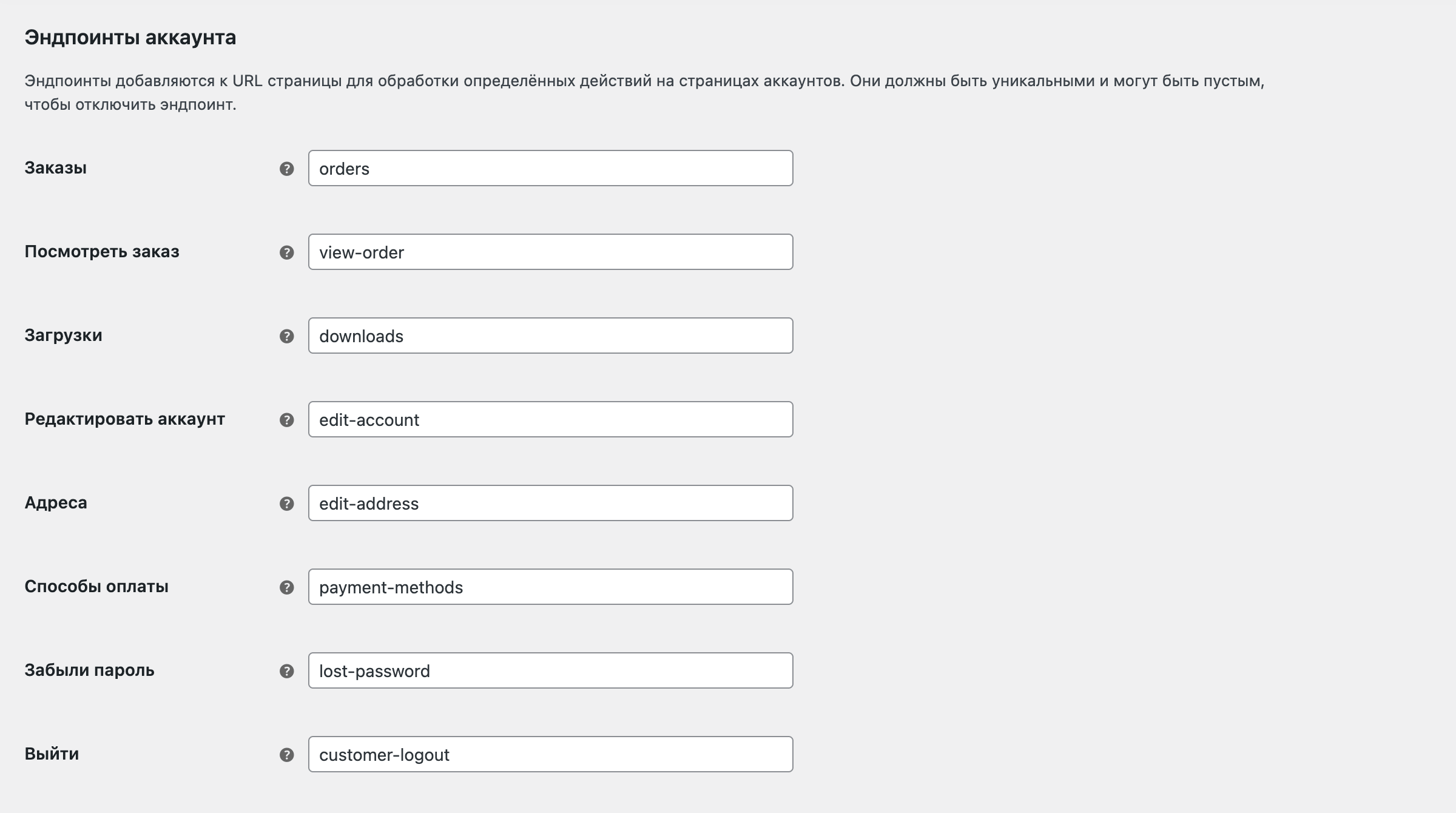Click help icon for Способы оплаты
The width and height of the screenshot is (1456, 813).
[286, 587]
